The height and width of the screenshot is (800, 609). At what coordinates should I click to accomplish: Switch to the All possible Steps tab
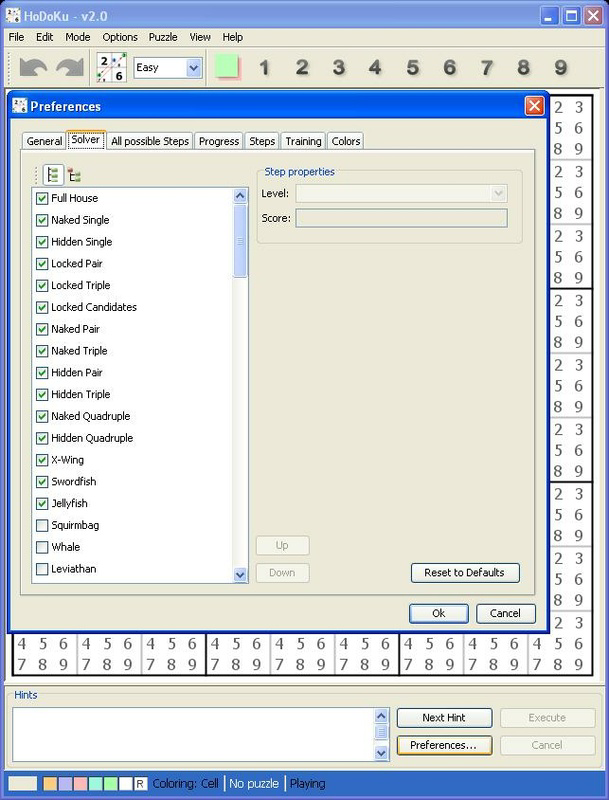click(x=150, y=141)
